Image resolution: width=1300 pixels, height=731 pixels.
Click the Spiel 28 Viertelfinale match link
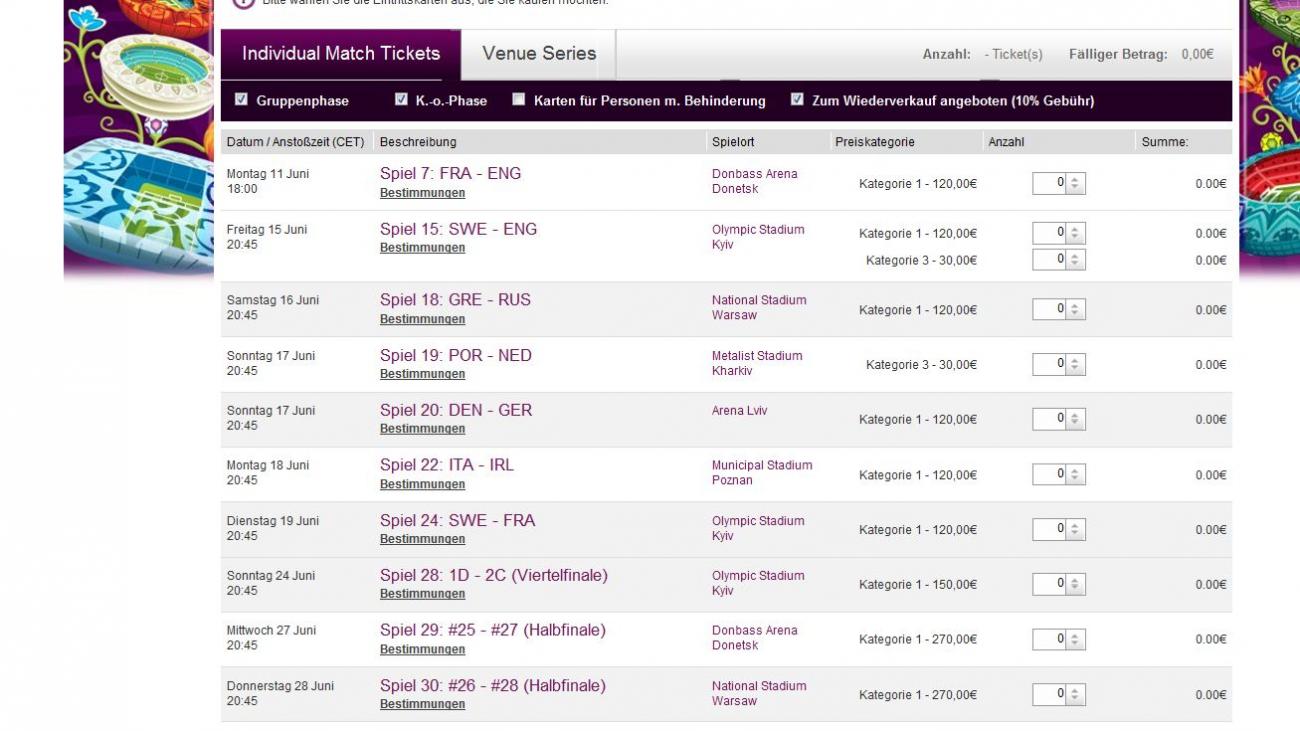click(493, 576)
